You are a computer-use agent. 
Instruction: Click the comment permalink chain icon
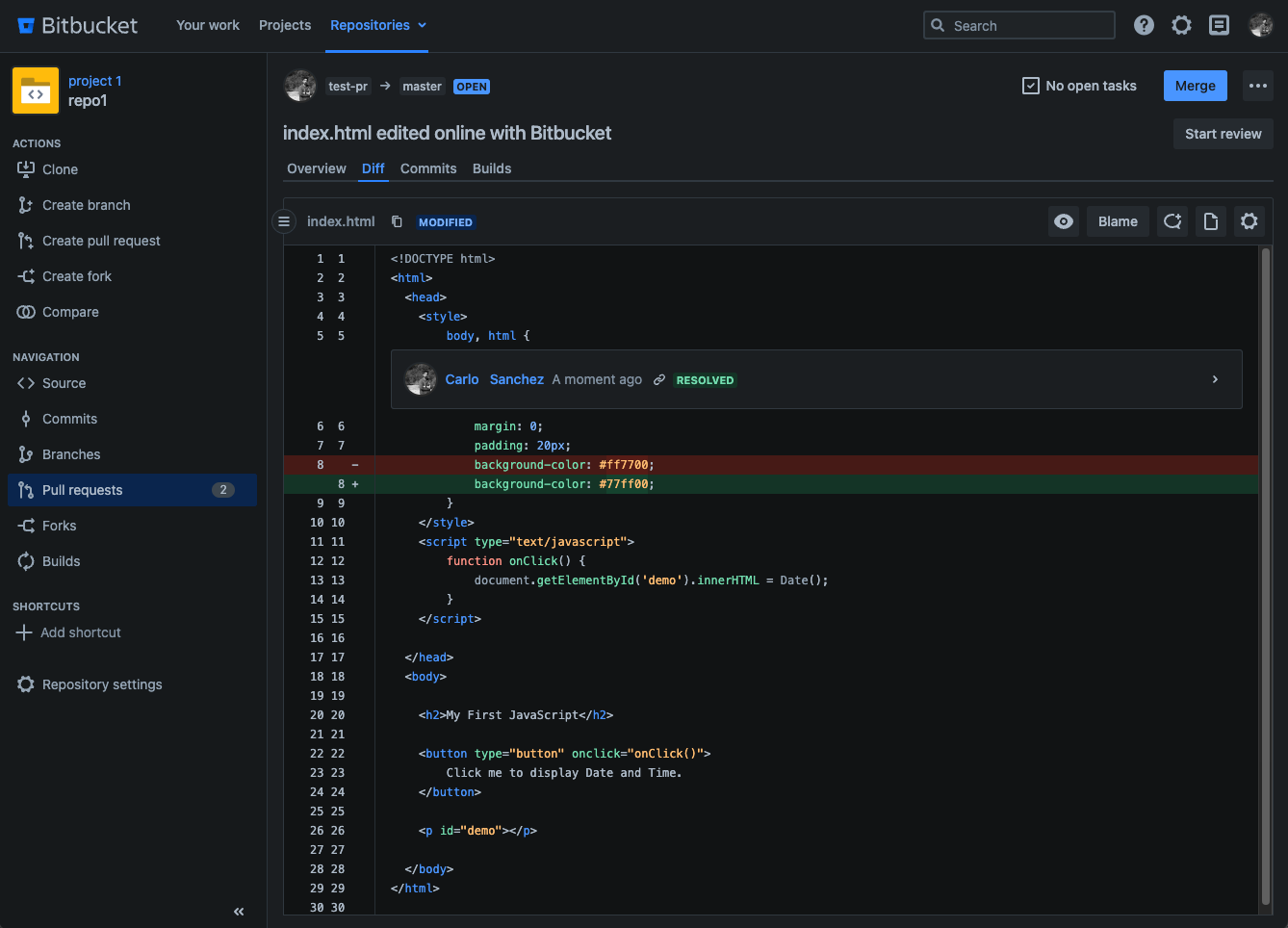tap(659, 380)
